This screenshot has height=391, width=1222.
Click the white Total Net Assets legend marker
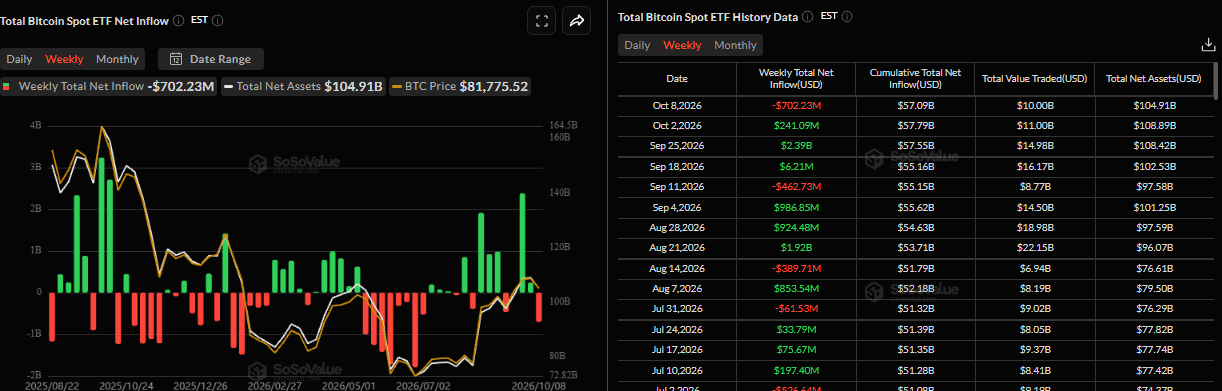[x=229, y=87]
